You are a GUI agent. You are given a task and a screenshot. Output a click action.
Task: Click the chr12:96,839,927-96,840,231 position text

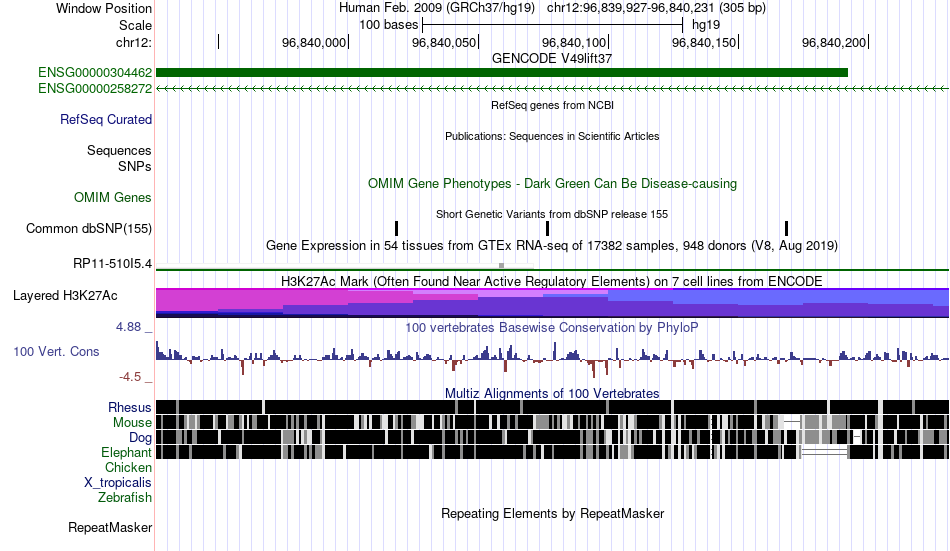[656, 8]
